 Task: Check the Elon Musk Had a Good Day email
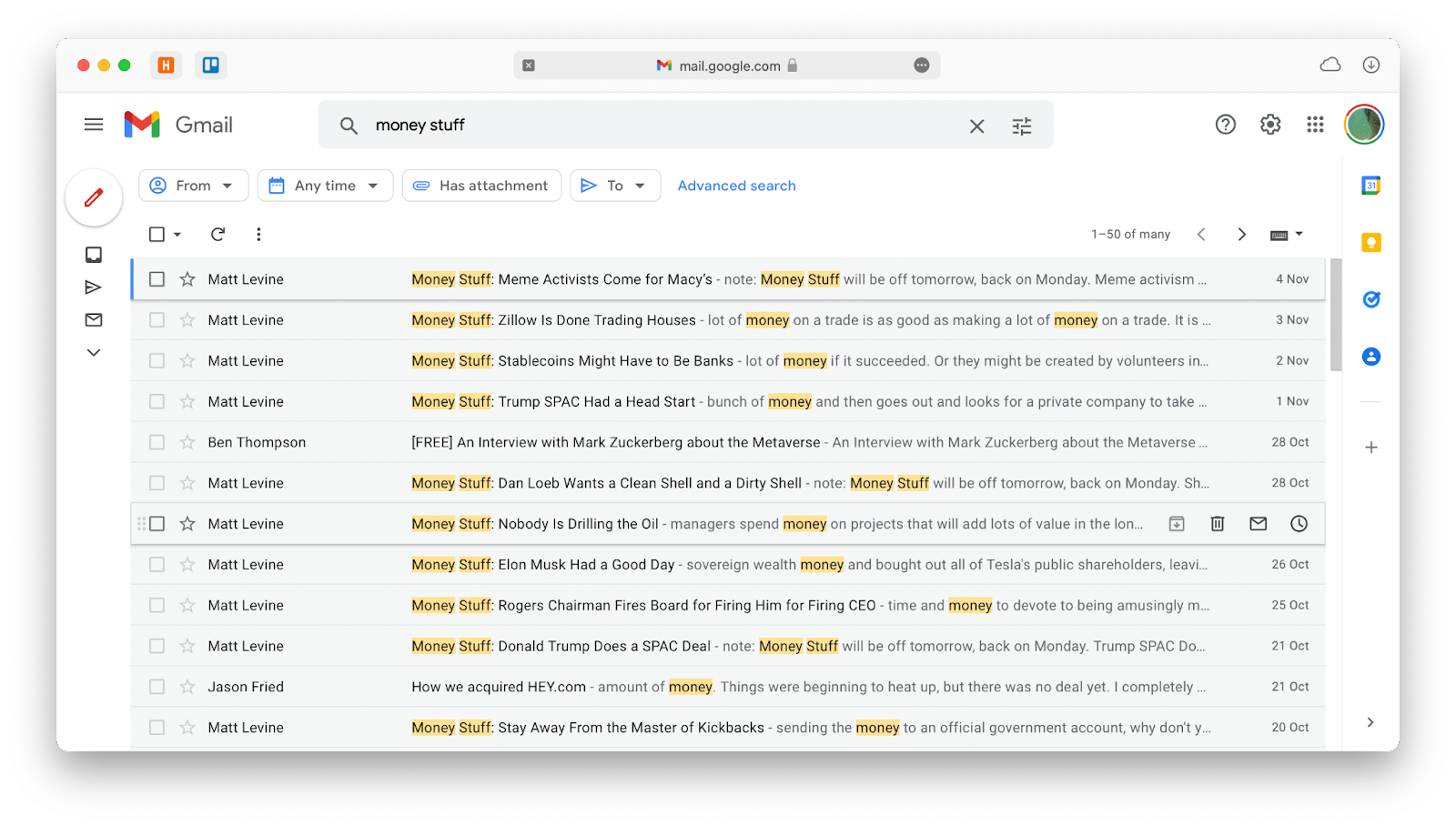pyautogui.click(x=157, y=565)
